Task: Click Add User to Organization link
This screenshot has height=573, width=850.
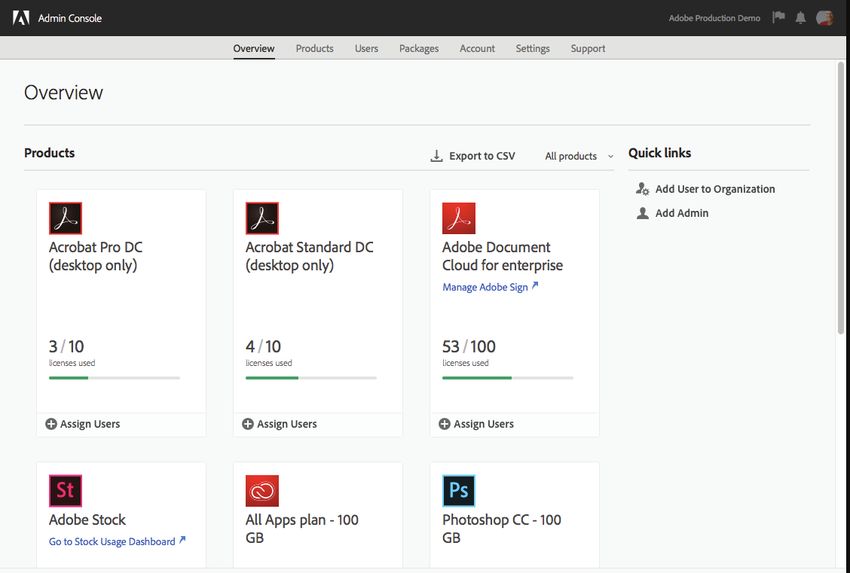Action: tap(715, 189)
